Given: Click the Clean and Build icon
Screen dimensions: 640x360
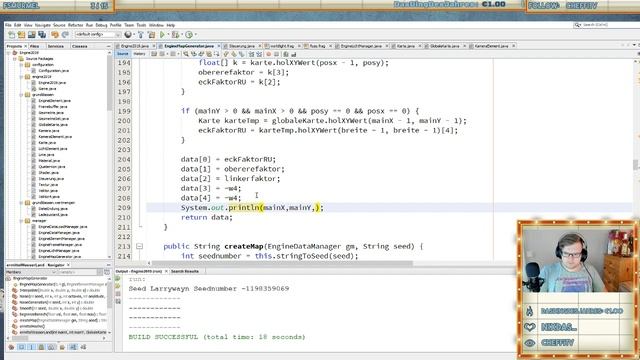Looking at the screenshot, I should tap(151, 35).
